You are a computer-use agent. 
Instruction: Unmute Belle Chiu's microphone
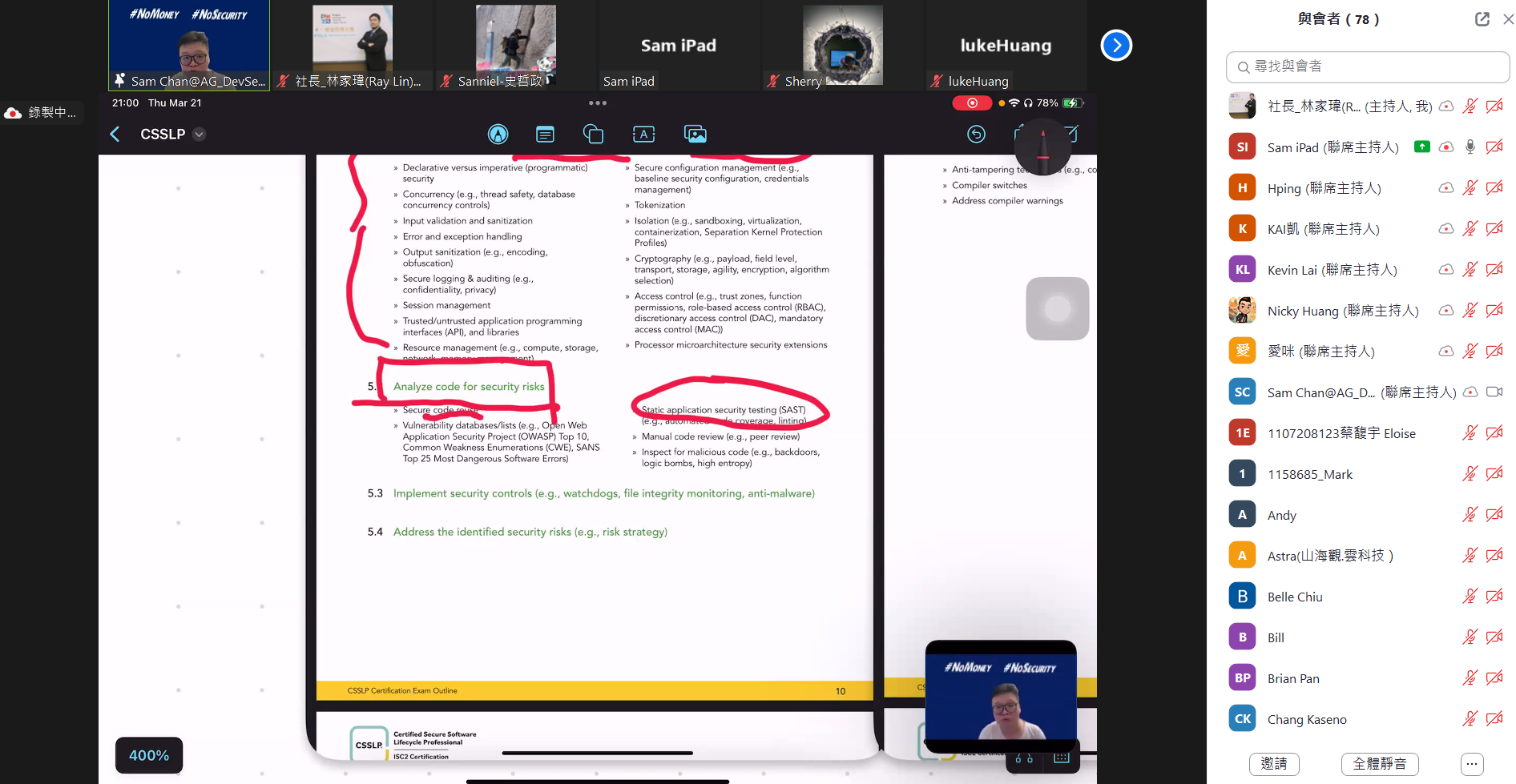1470,597
